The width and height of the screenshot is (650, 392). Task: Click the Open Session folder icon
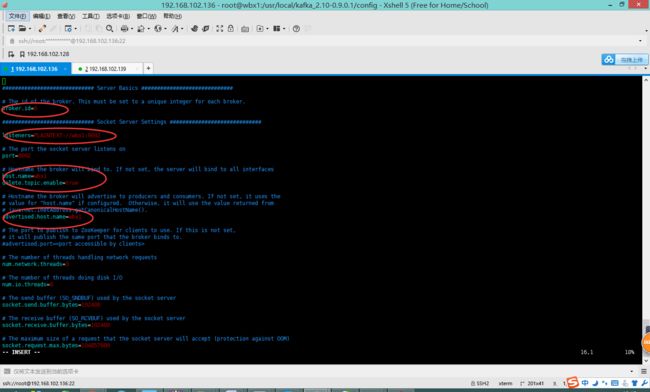tap(22, 29)
